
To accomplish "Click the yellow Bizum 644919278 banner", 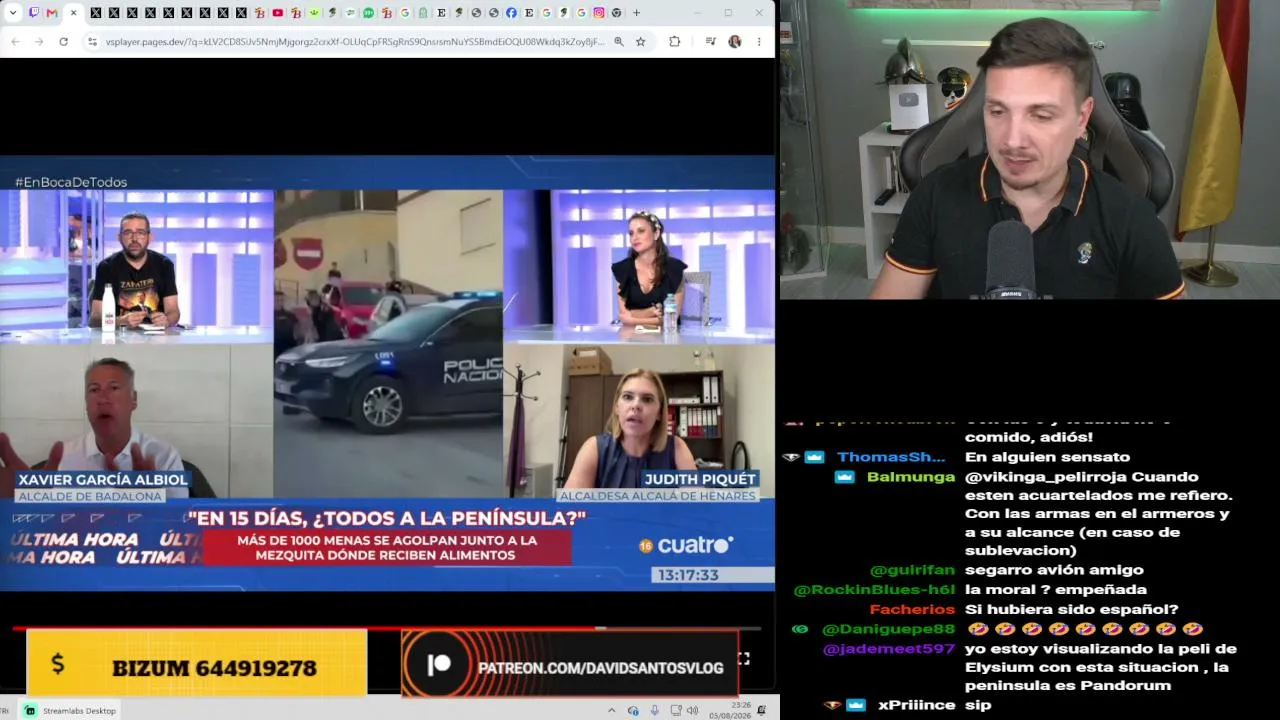I will pyautogui.click(x=197, y=663).
